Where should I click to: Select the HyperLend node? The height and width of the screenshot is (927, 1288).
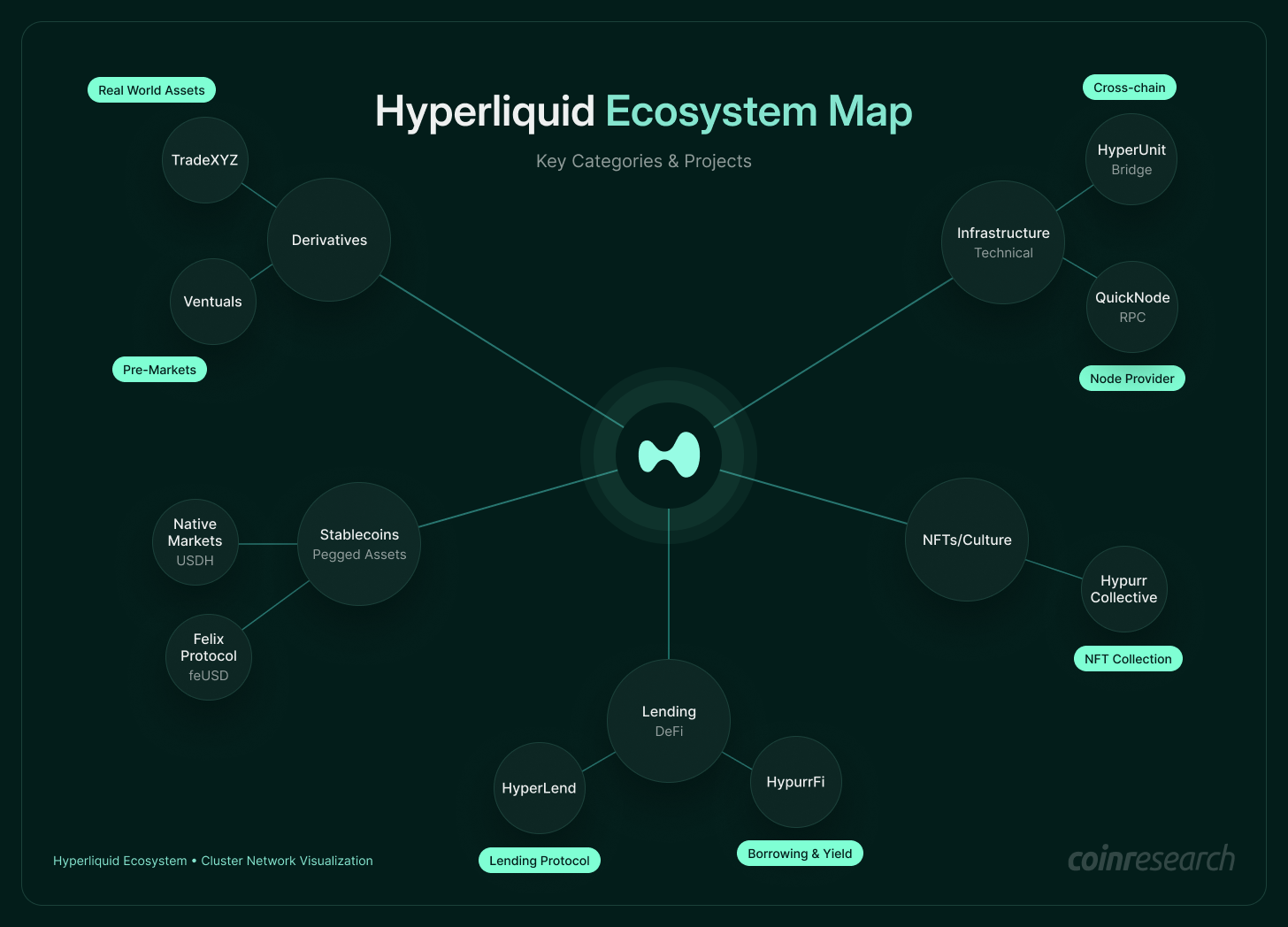540,788
